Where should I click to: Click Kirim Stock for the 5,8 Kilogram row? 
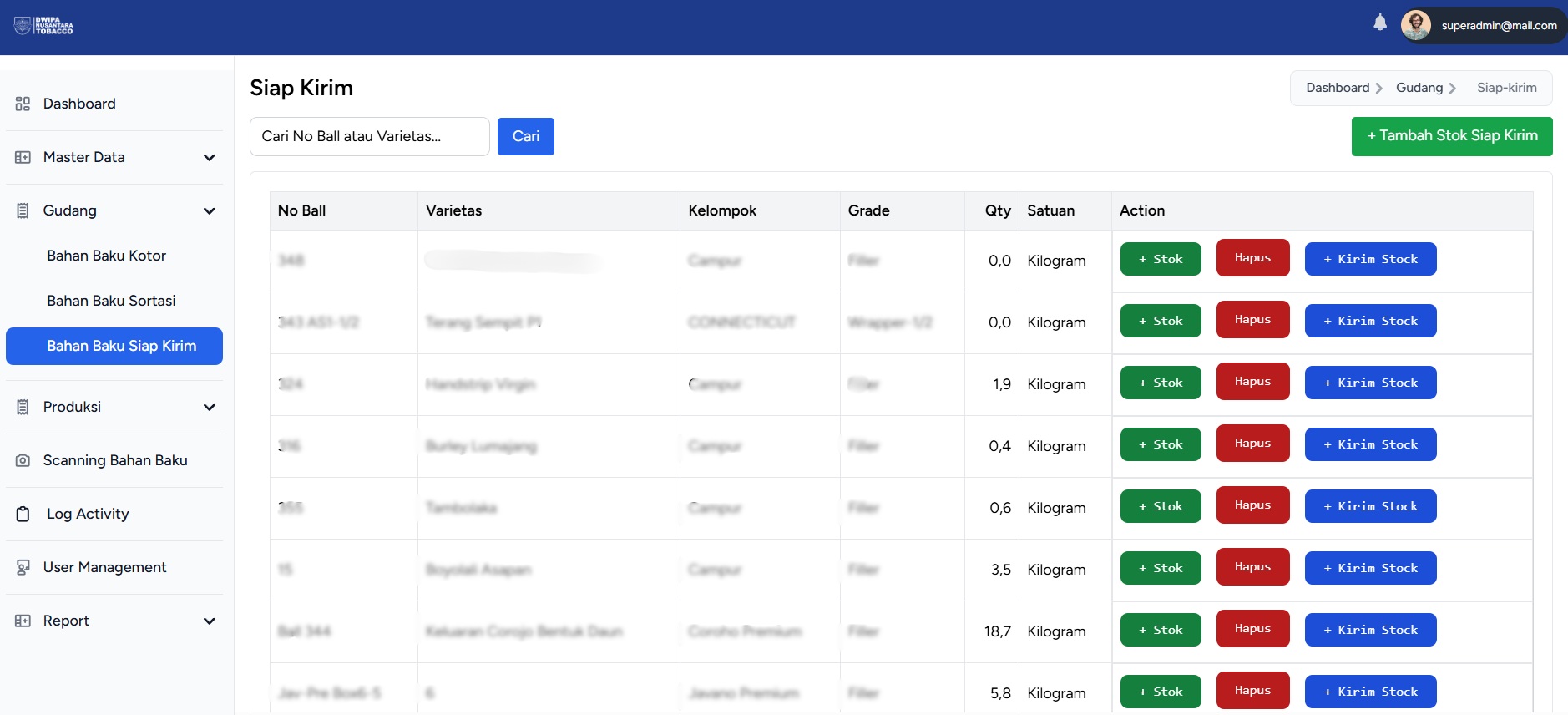pos(1370,692)
